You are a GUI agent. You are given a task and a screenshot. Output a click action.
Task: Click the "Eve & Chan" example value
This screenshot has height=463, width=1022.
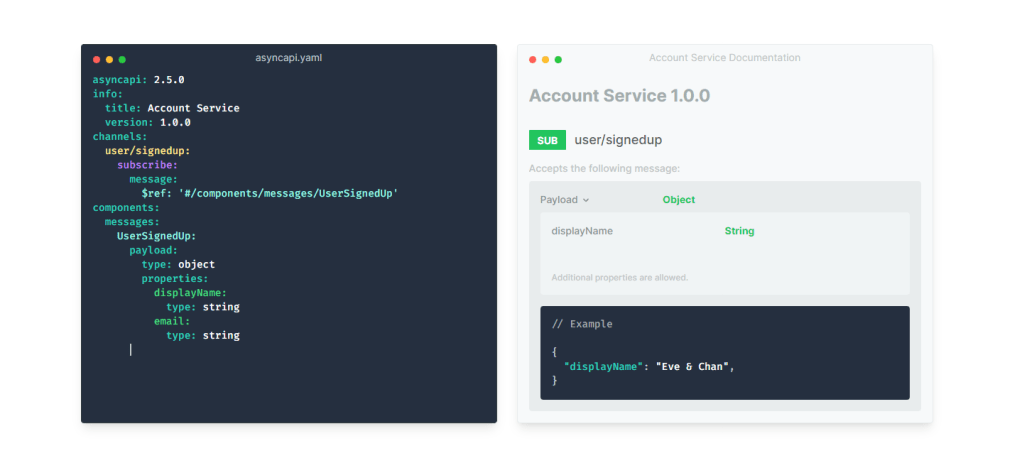click(x=694, y=367)
